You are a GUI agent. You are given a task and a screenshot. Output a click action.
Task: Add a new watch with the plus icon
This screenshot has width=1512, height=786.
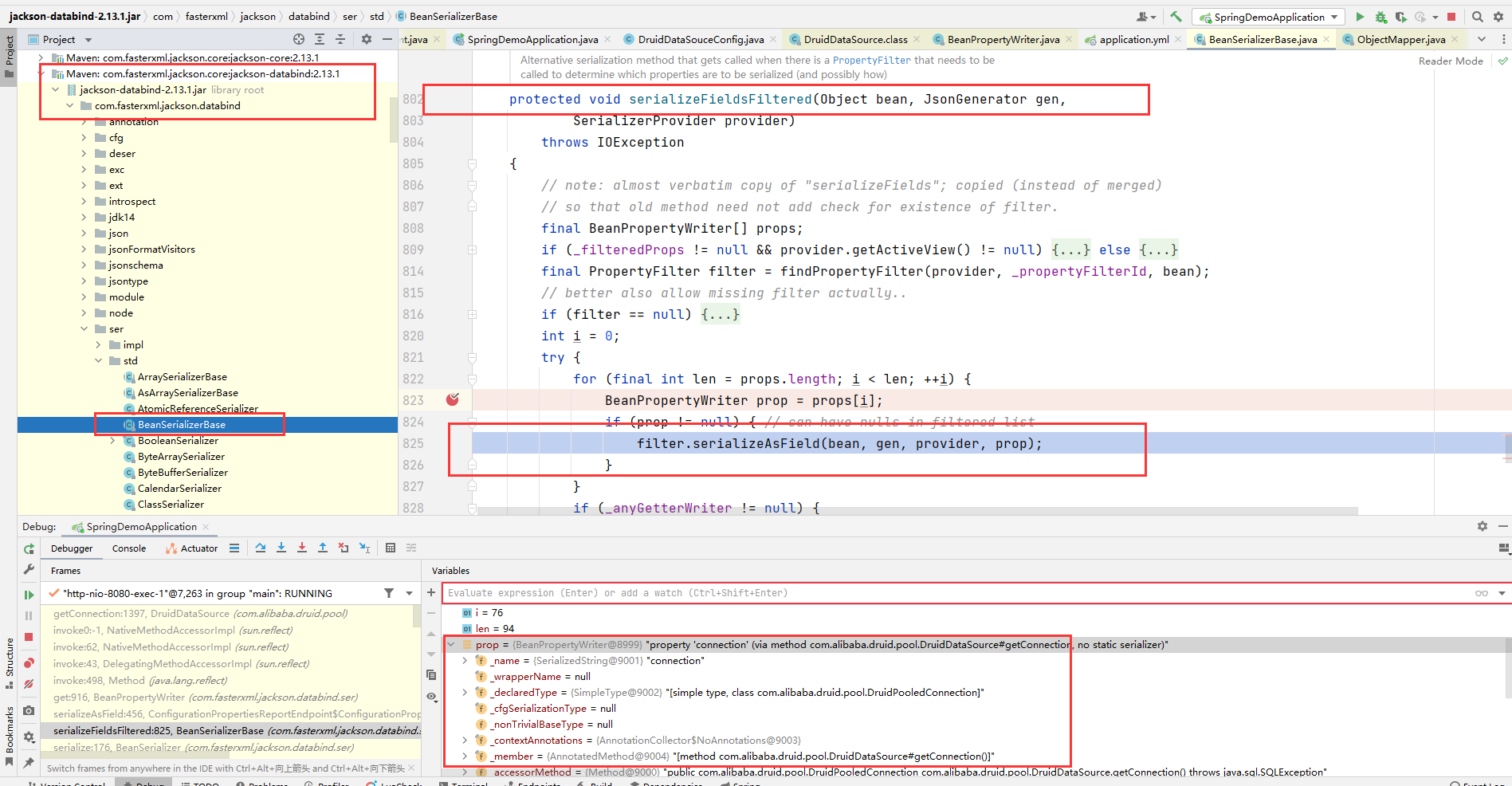[431, 592]
